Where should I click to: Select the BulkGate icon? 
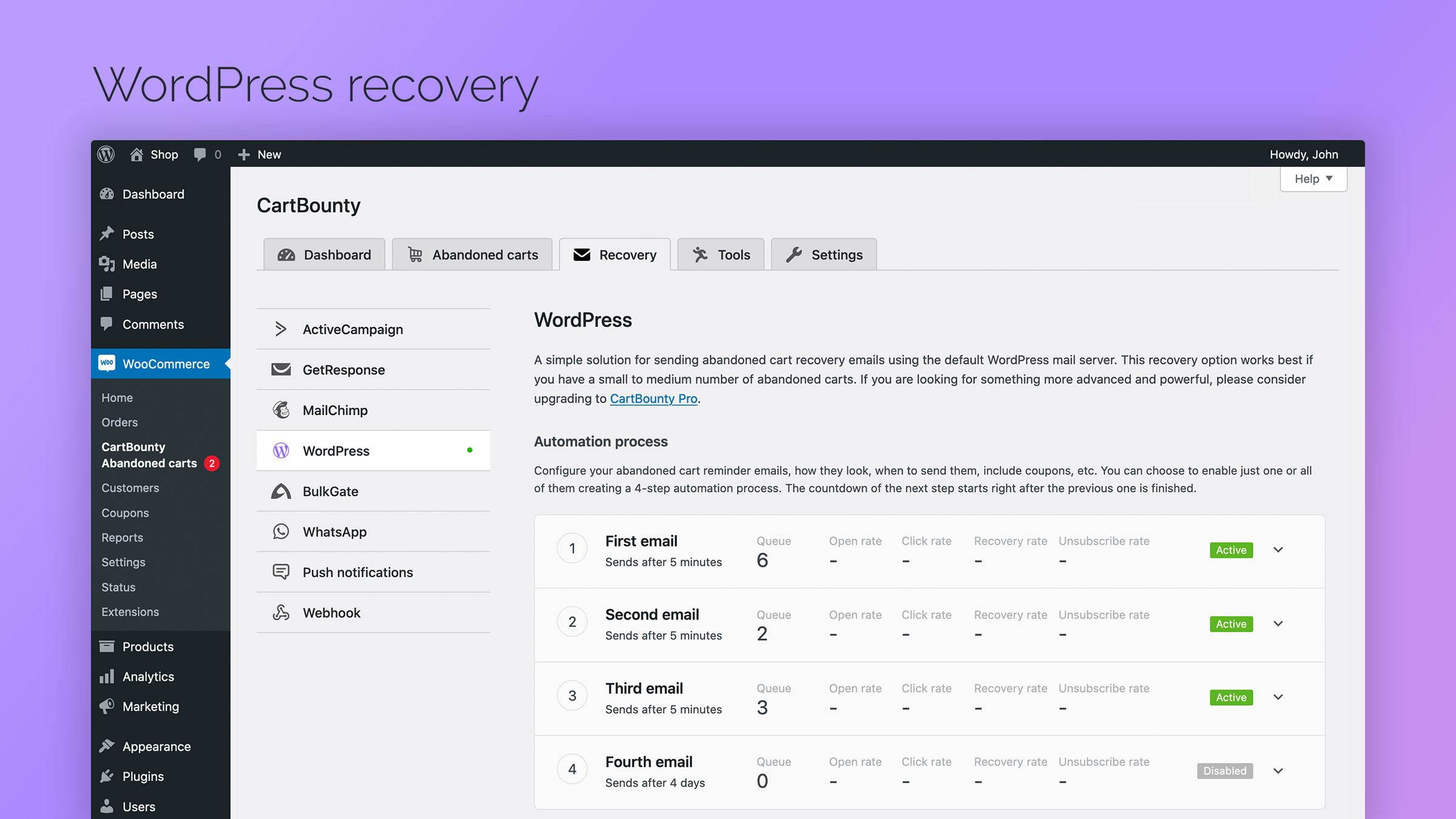click(281, 491)
